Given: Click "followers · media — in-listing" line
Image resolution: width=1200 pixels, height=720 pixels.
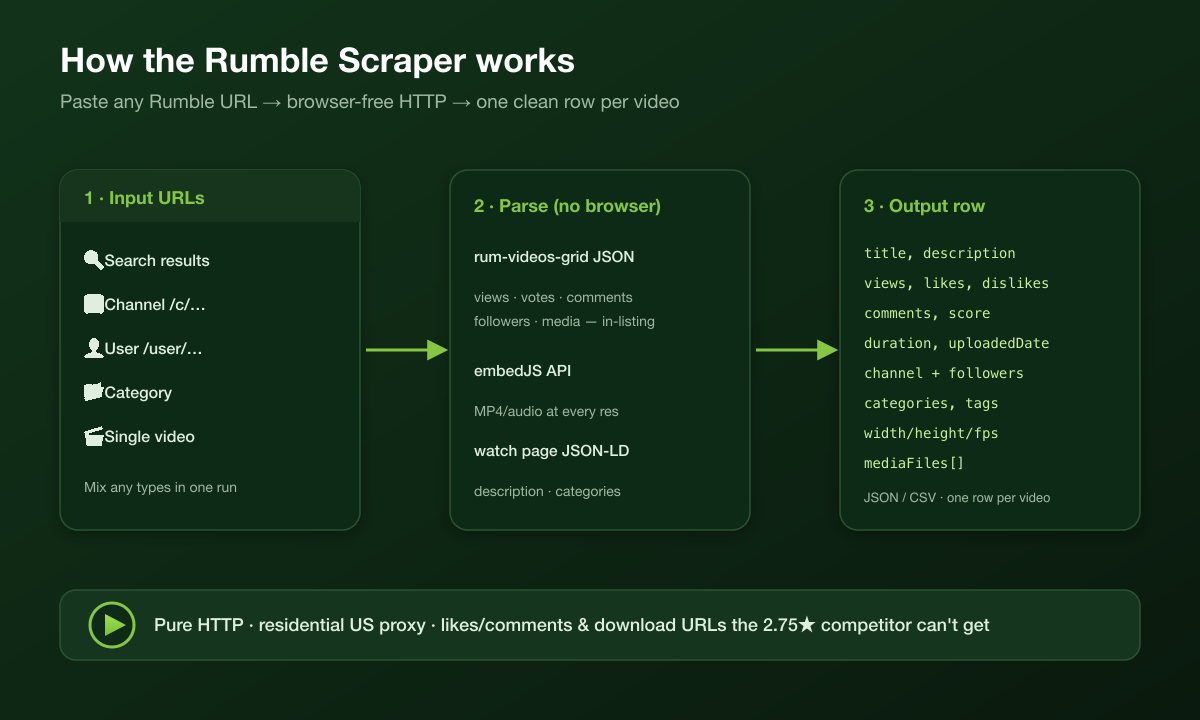Looking at the screenshot, I should (564, 321).
